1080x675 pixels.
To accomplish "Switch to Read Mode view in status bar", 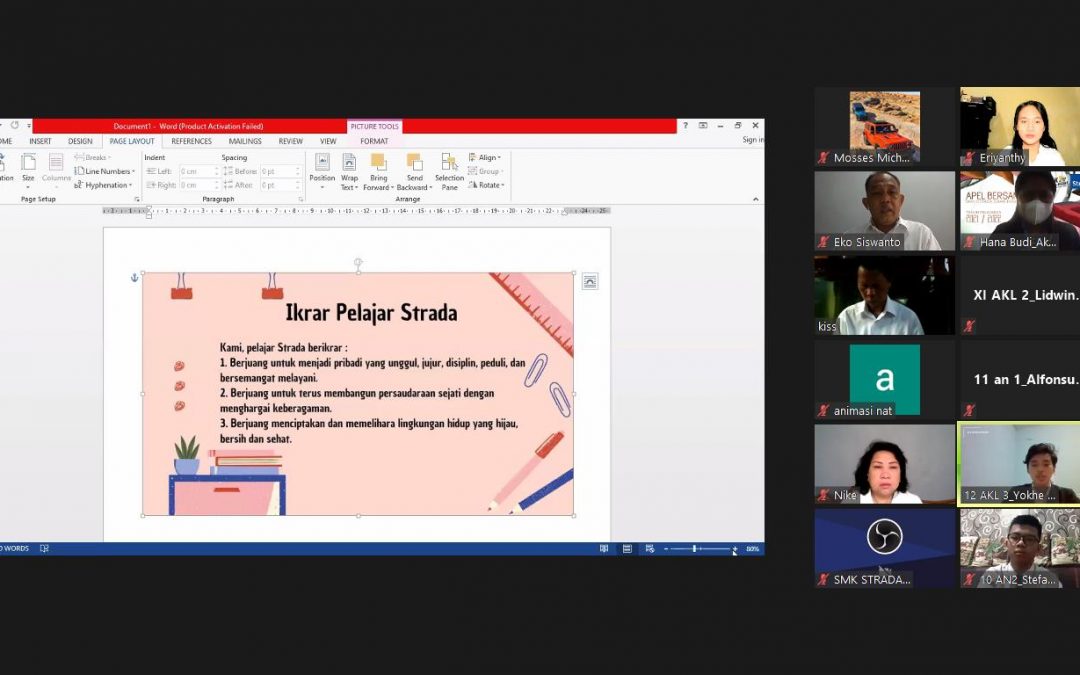I will [x=604, y=549].
